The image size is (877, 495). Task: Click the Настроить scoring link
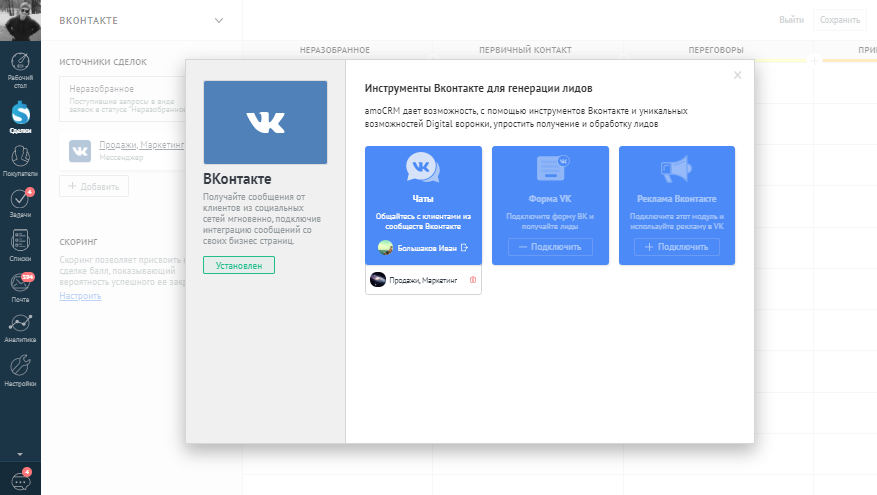[x=80, y=296]
